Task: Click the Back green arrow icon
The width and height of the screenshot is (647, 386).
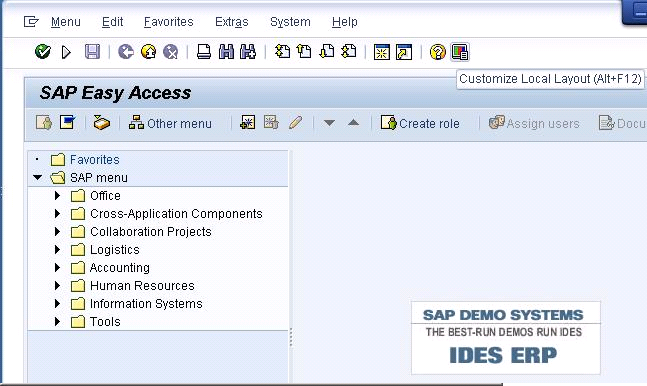Action: [125, 52]
